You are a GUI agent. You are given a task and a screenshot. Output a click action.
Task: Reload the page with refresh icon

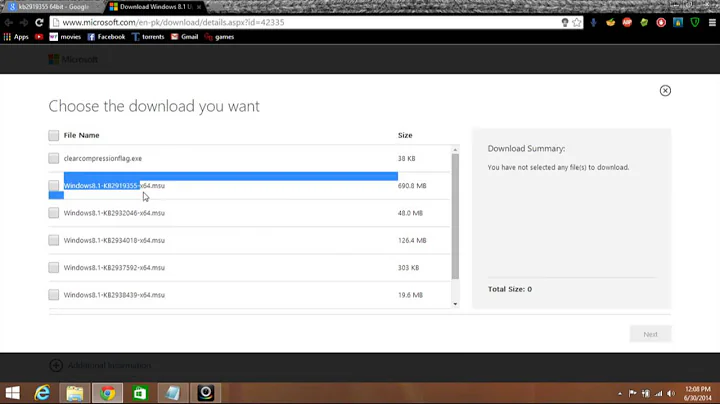point(39,22)
